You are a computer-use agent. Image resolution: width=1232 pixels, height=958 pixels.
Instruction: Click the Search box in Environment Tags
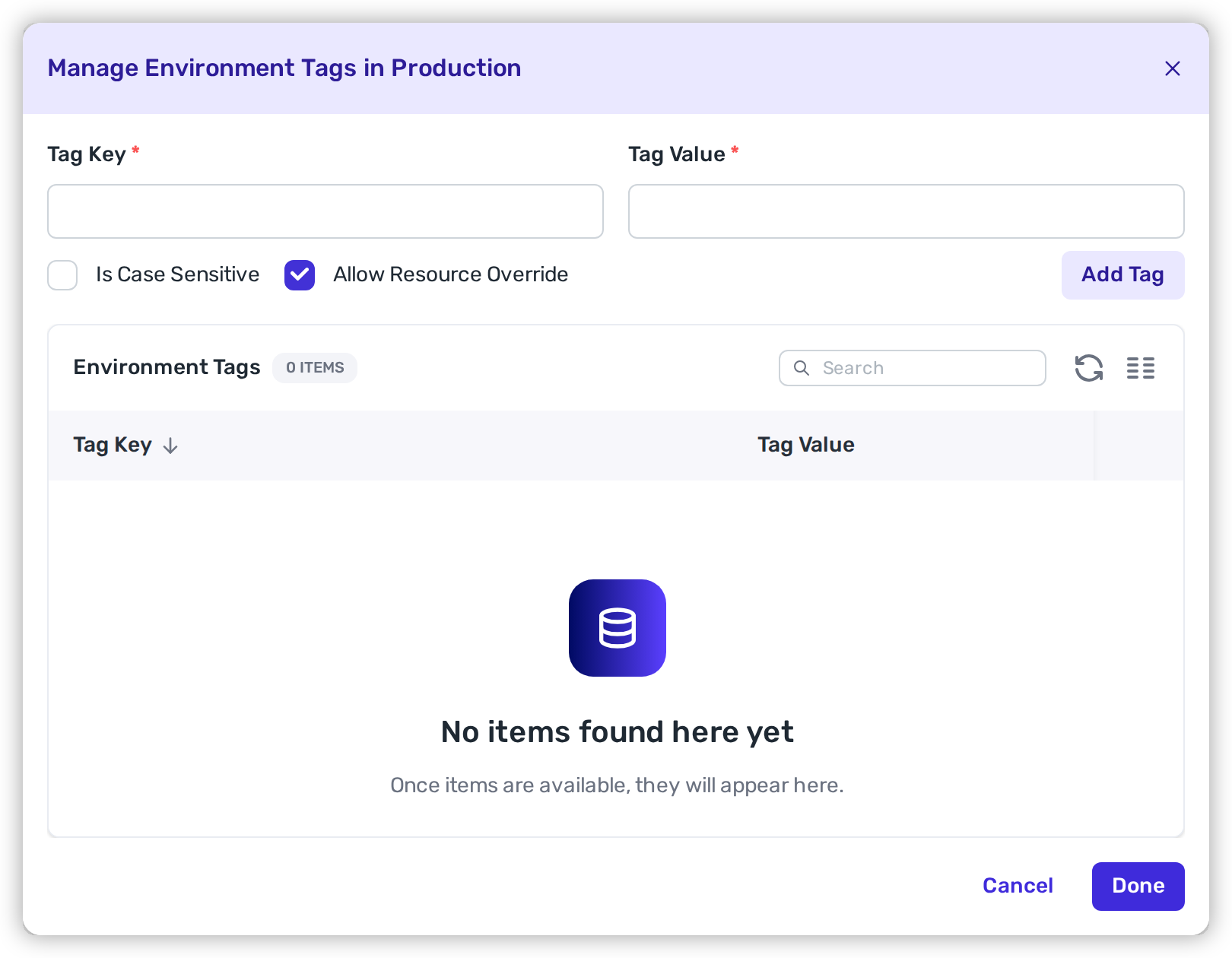point(913,368)
